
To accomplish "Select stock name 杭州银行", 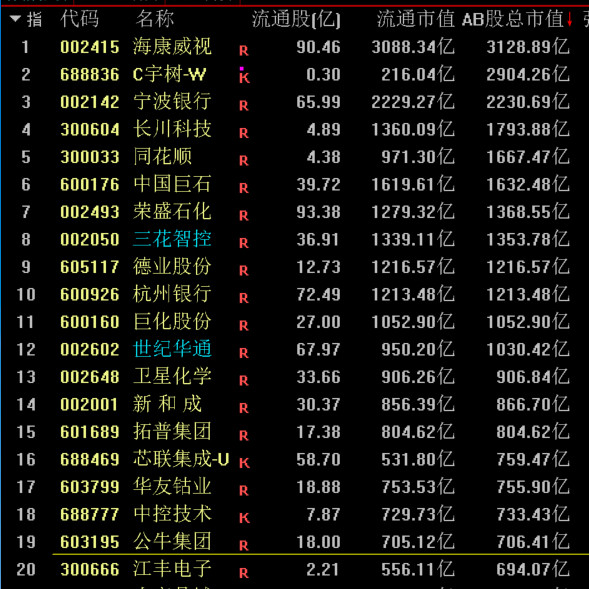I will tap(172, 294).
